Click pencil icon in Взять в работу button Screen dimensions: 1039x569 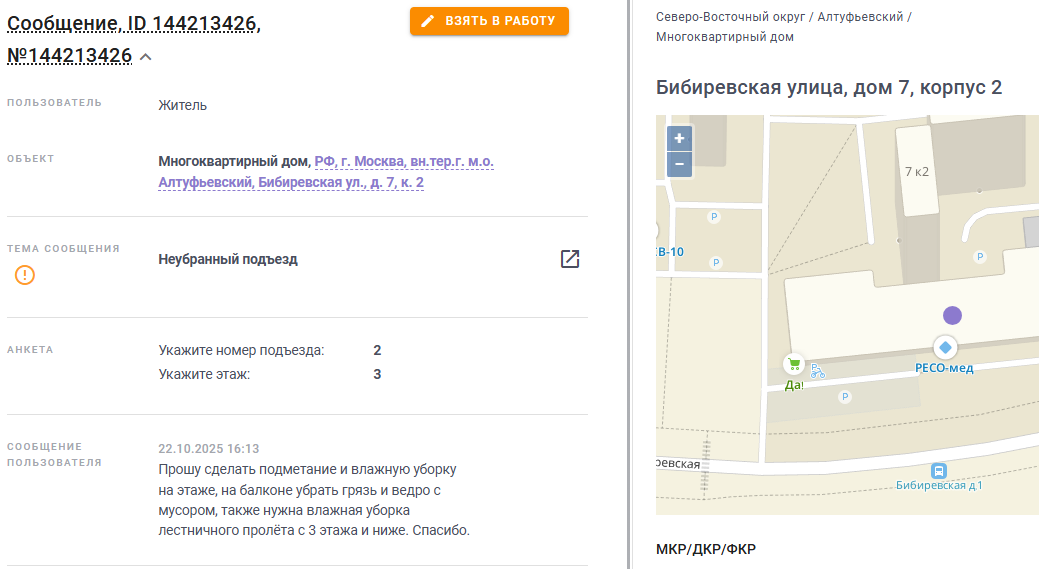pyautogui.click(x=428, y=21)
